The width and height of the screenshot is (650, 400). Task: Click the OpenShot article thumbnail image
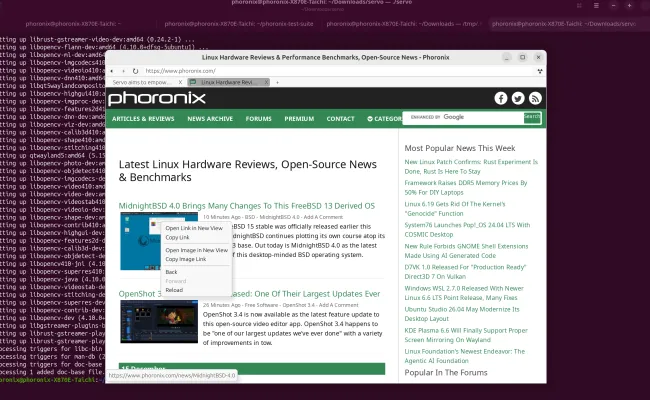click(x=158, y=321)
